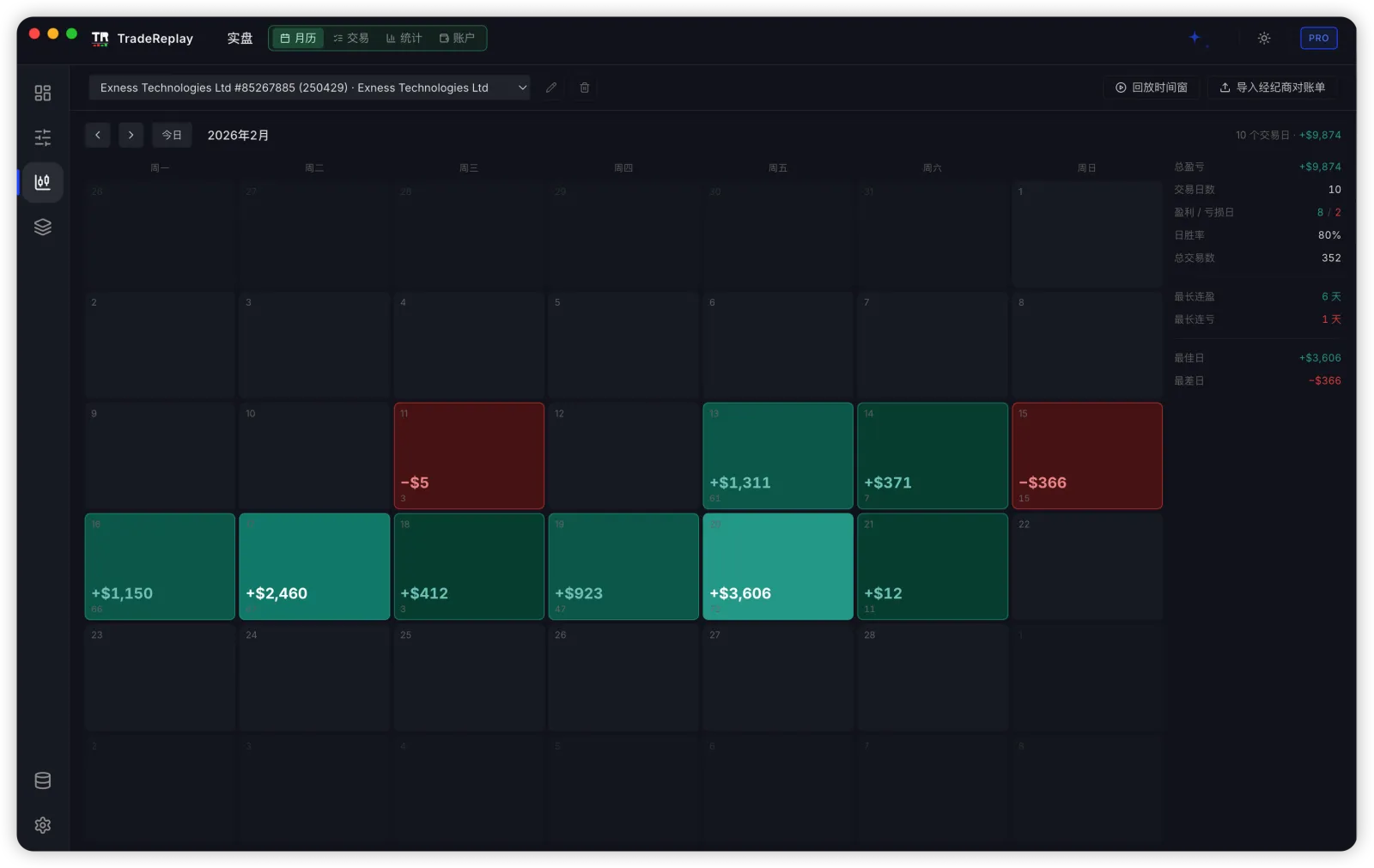Go to previous month arrow
Image resolution: width=1374 pixels, height=868 pixels.
(x=98, y=135)
